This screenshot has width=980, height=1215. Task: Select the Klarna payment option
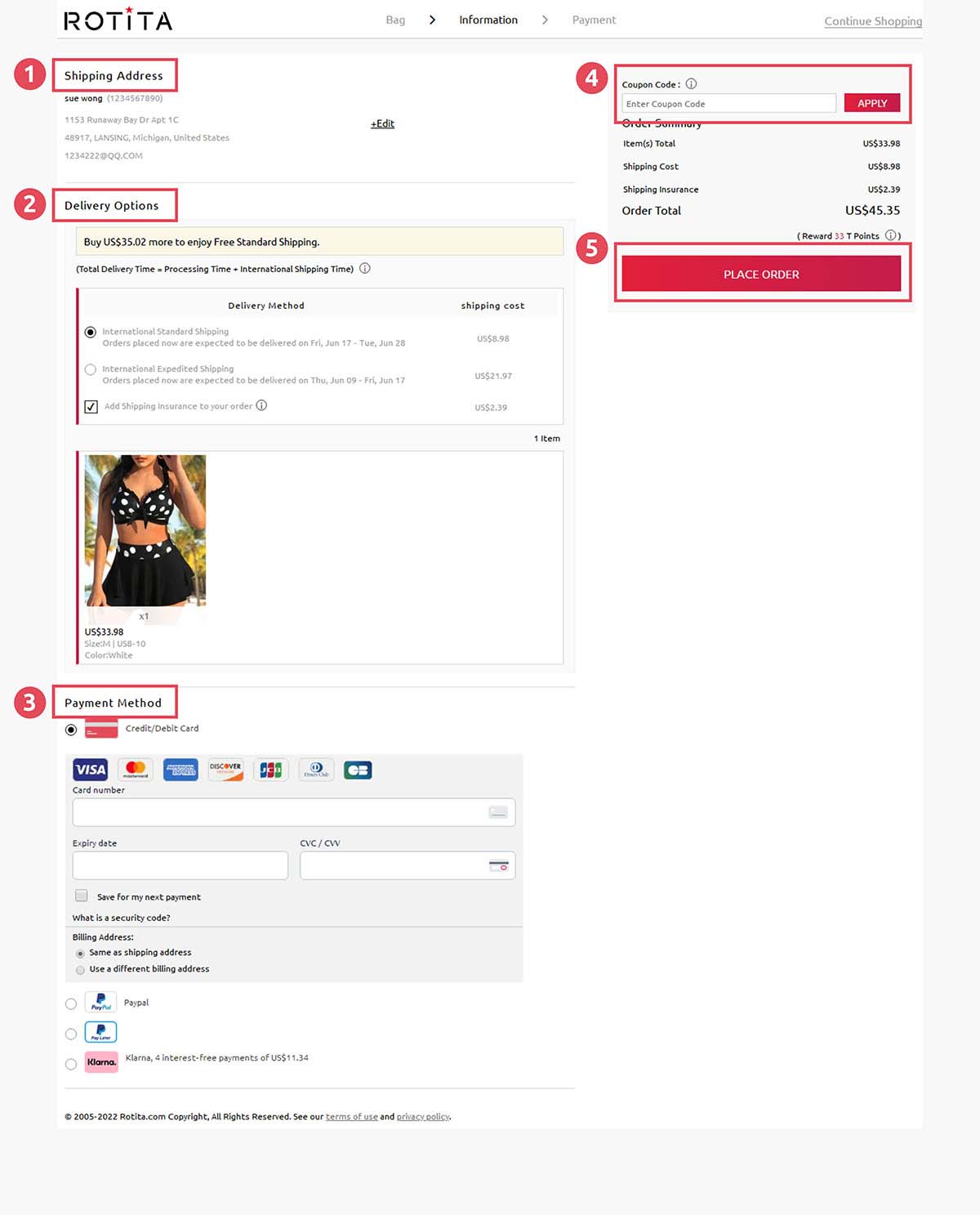[71, 1064]
